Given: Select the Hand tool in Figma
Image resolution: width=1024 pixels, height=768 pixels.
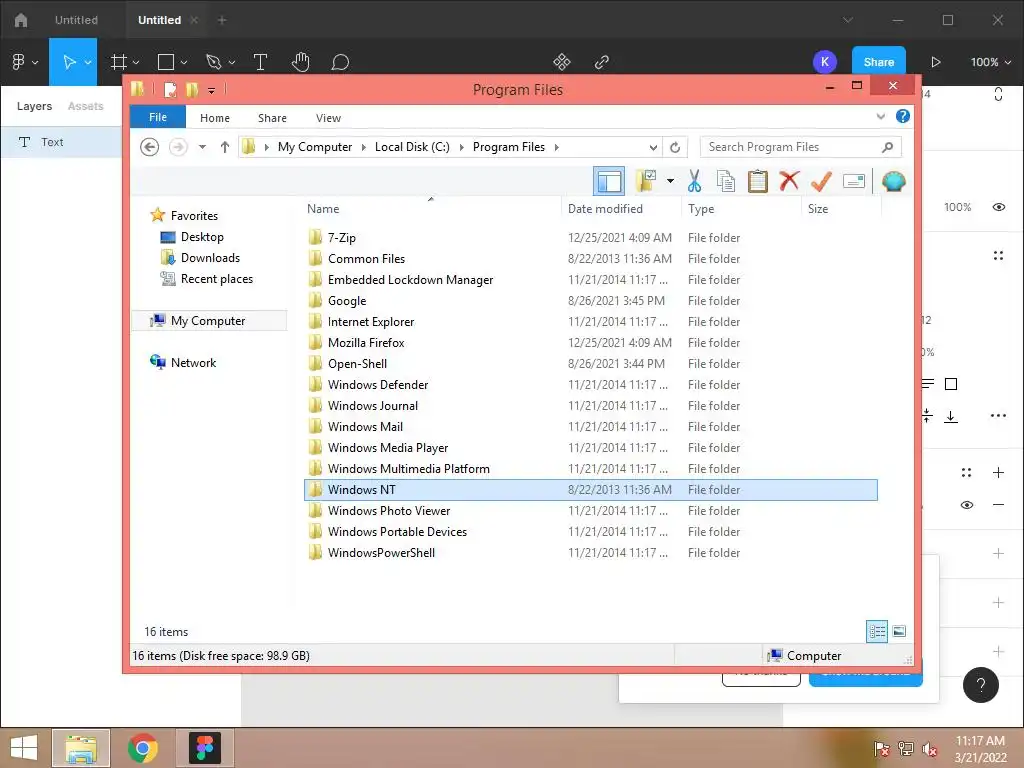Looking at the screenshot, I should 300,62.
